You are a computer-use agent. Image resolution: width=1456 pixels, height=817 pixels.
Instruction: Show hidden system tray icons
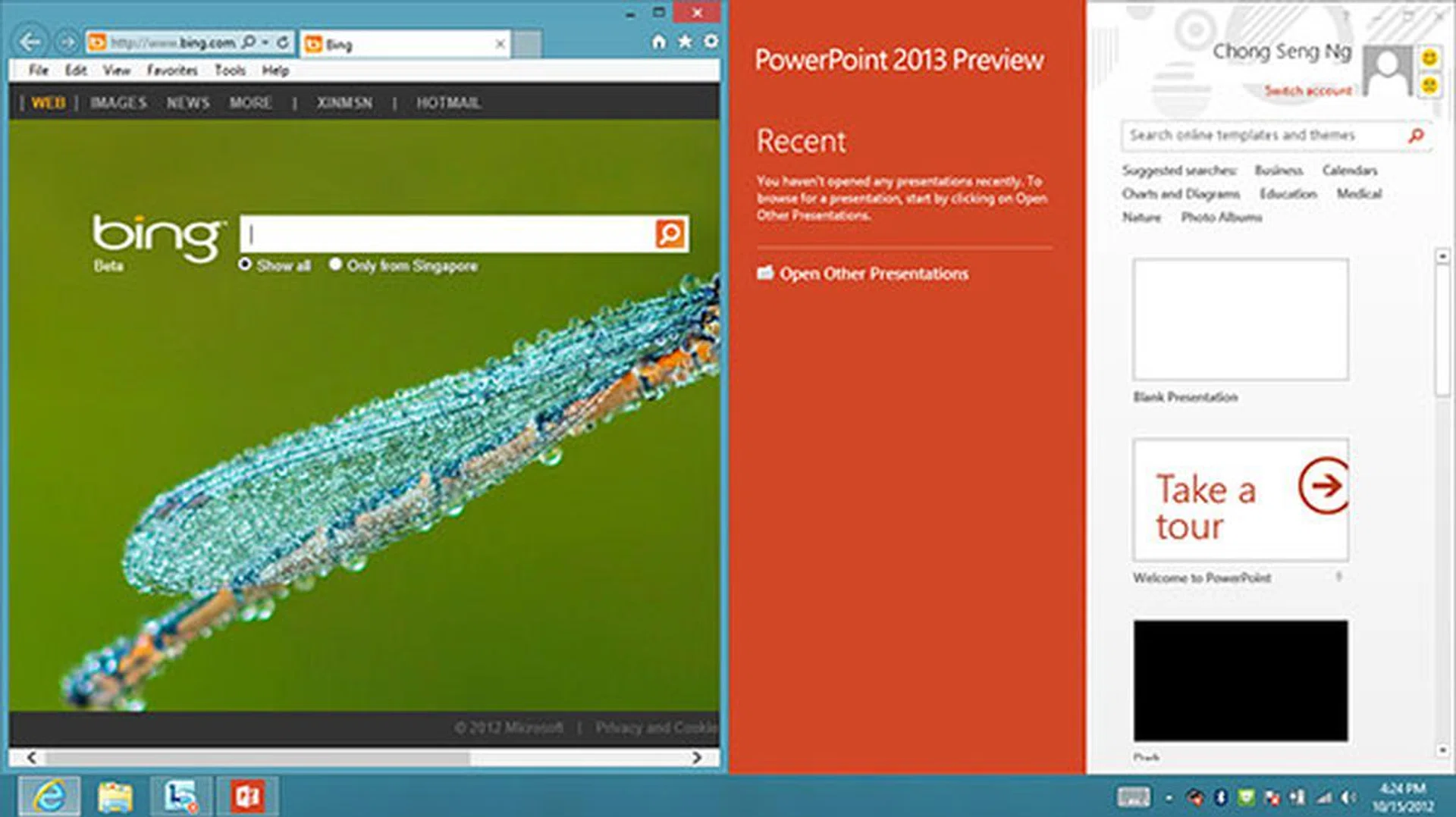(1169, 797)
